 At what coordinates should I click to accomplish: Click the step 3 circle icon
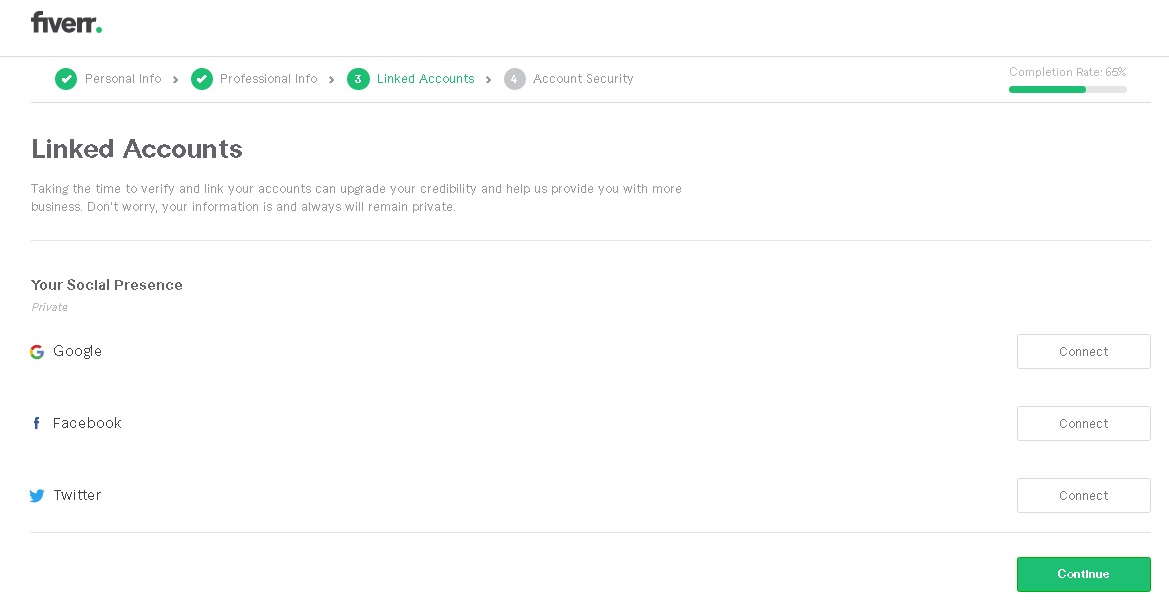[358, 78]
